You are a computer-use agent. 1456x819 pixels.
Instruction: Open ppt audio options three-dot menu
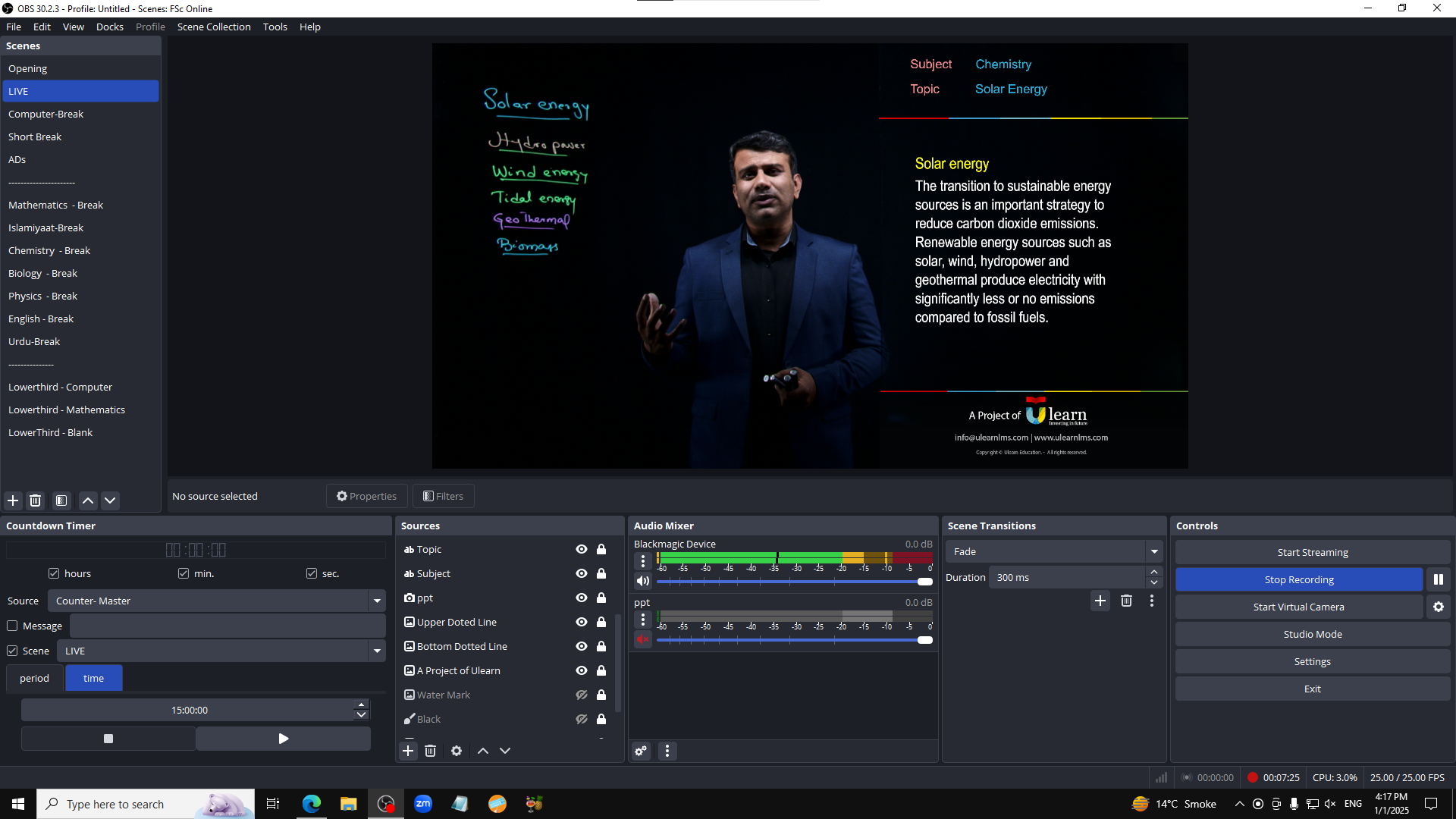[643, 619]
